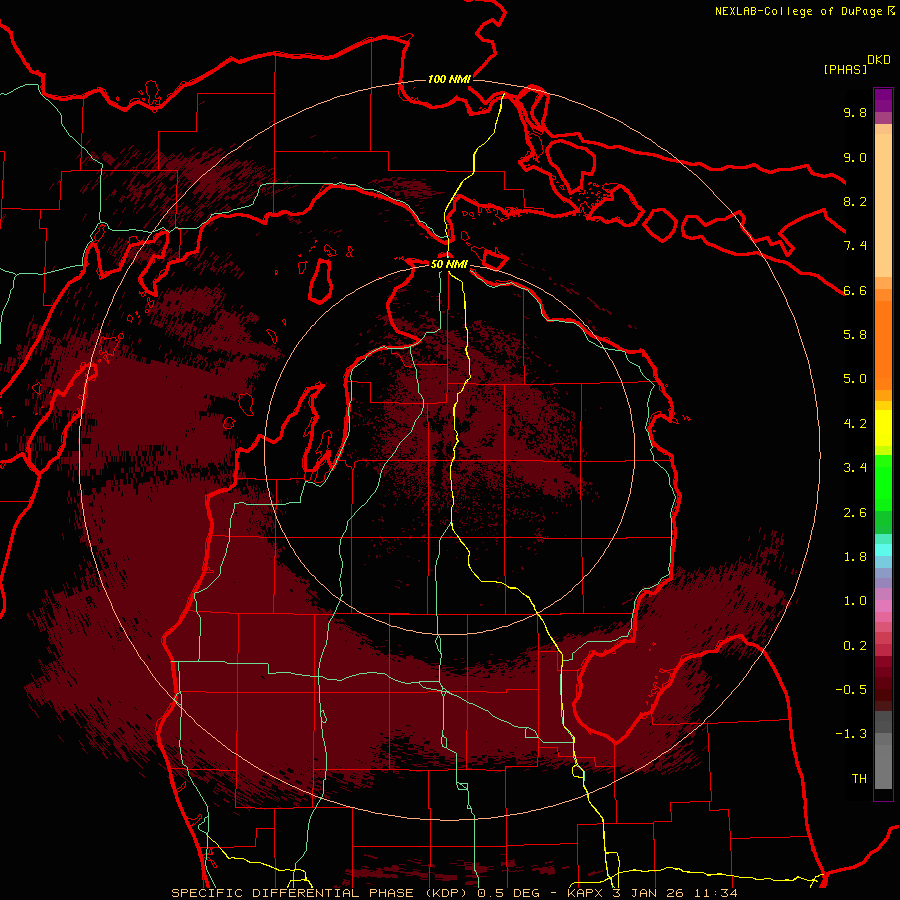
Task: Click the -0.5 scale value
Action: [851, 690]
